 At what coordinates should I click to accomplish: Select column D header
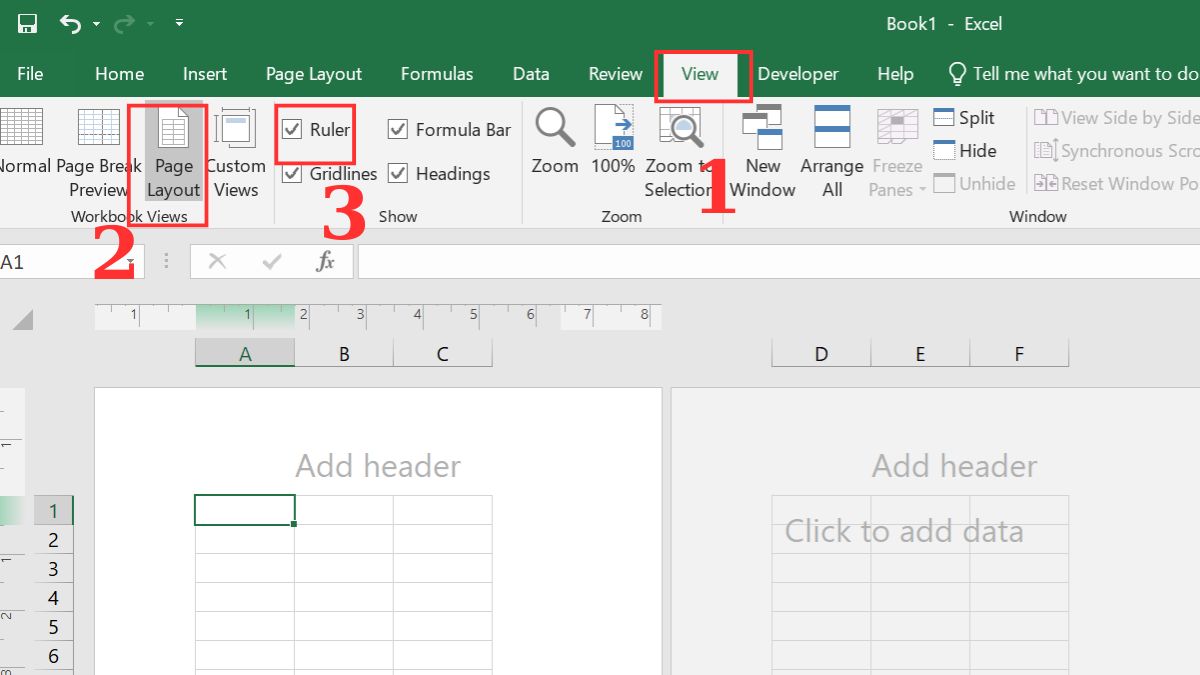click(x=821, y=353)
